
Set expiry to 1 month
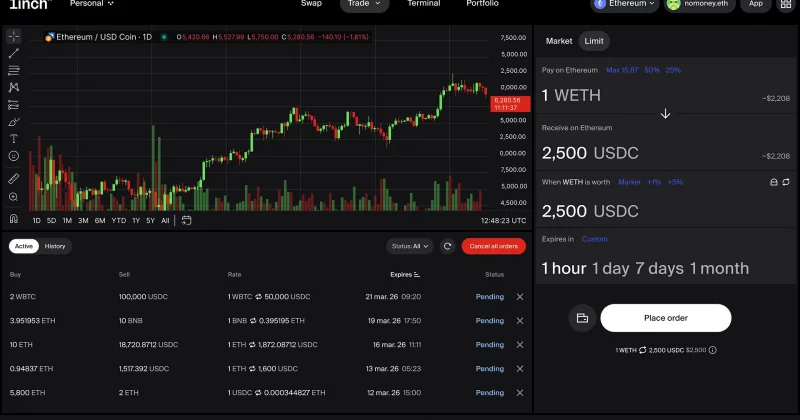(719, 268)
